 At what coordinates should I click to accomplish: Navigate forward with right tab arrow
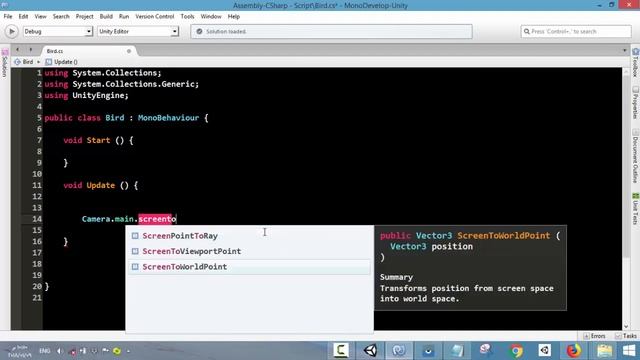click(x=31, y=50)
